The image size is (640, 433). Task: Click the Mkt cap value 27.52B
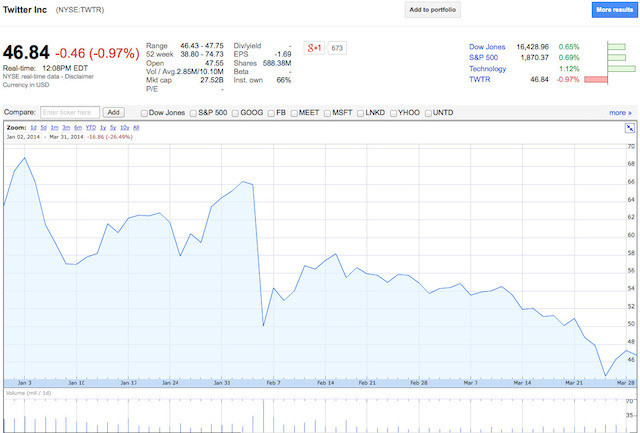[x=212, y=80]
